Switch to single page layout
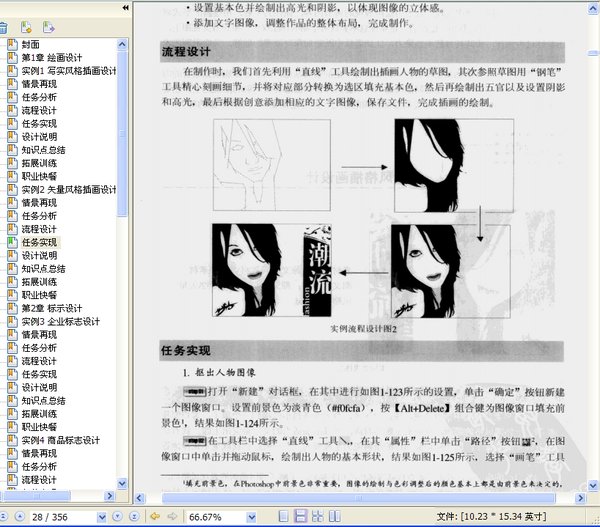 pyautogui.click(x=284, y=516)
